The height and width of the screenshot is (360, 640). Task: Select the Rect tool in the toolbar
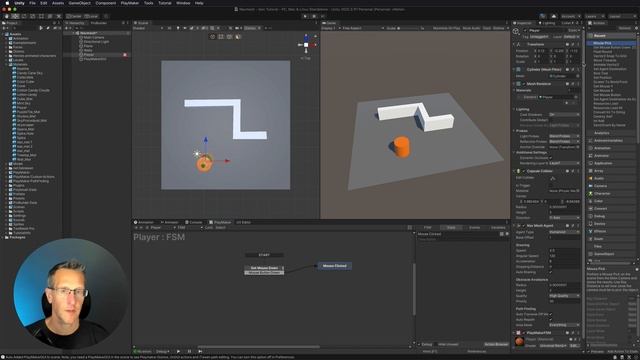(41, 16)
